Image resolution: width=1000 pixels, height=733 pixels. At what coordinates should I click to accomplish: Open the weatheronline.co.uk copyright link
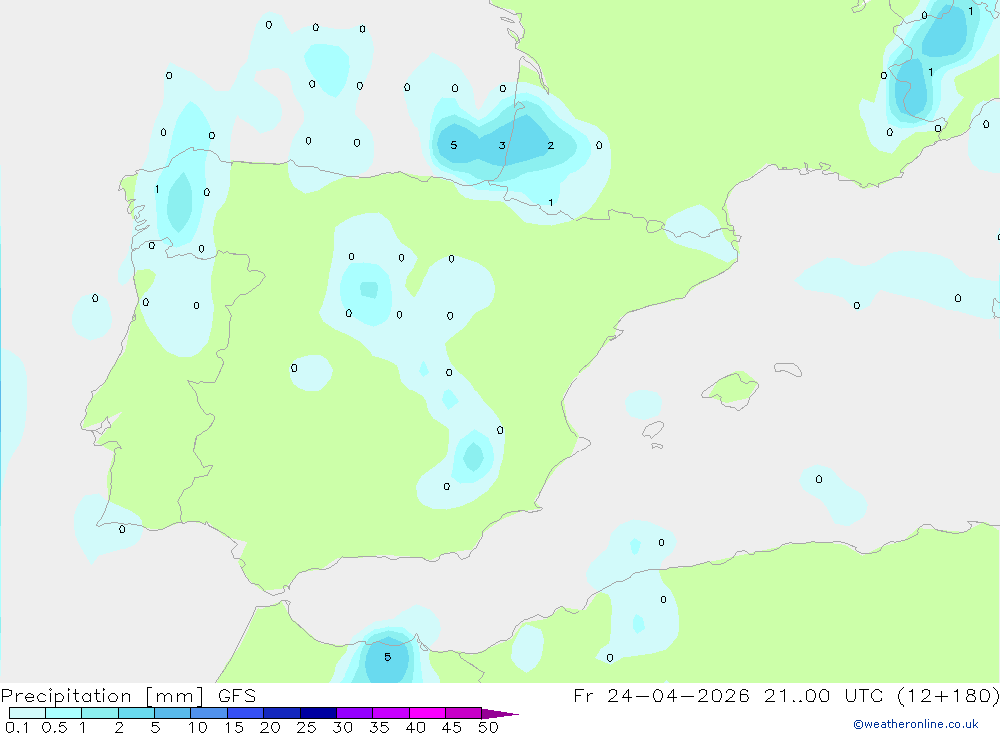[916, 724]
